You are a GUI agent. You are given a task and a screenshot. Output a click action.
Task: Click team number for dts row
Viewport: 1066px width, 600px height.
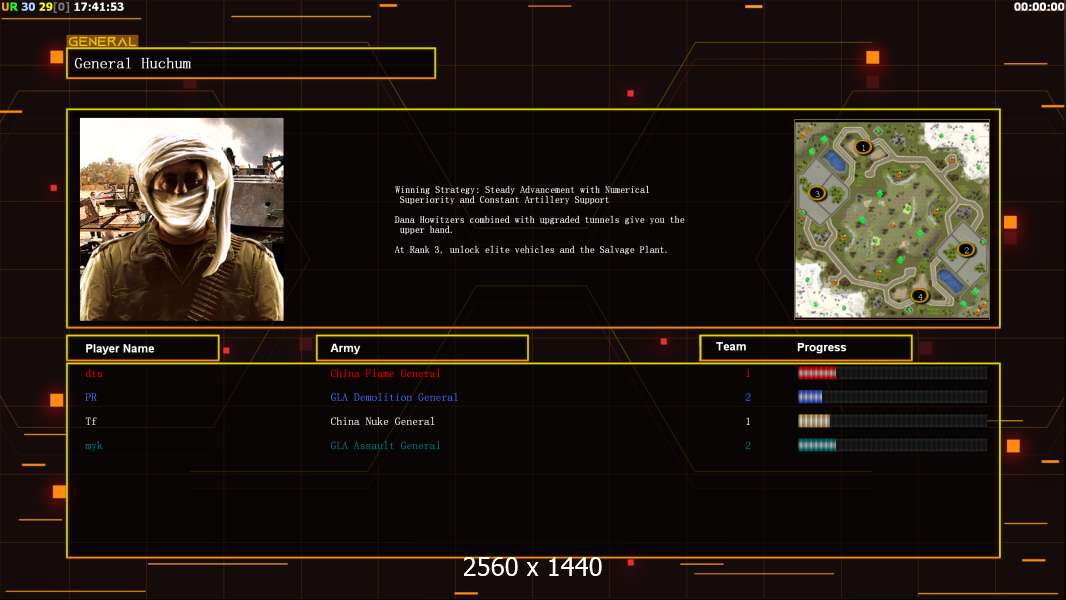tap(748, 374)
